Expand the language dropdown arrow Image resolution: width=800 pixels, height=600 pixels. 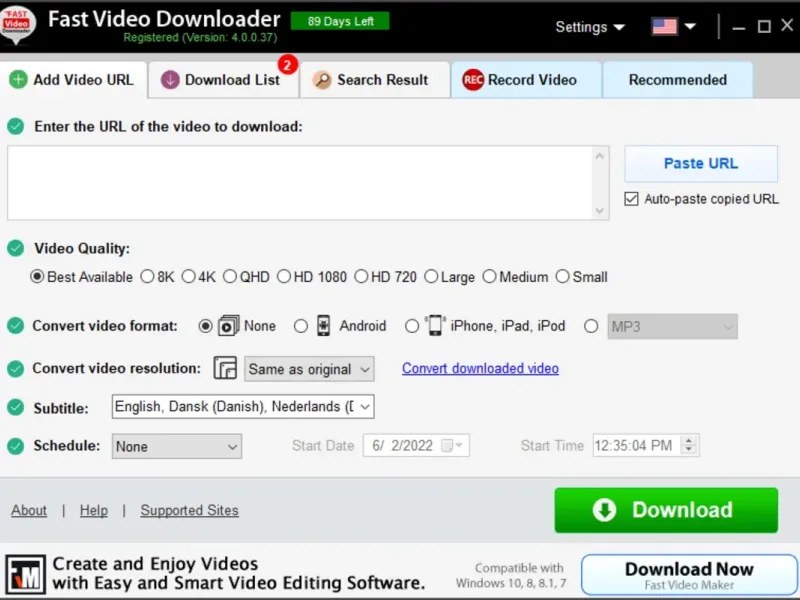690,27
